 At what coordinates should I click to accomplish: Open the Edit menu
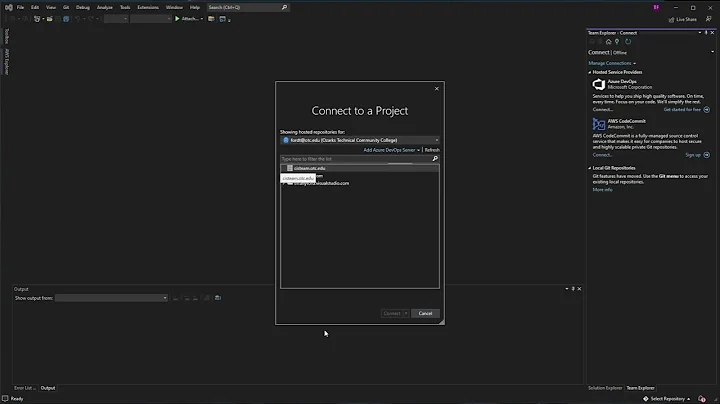35,7
